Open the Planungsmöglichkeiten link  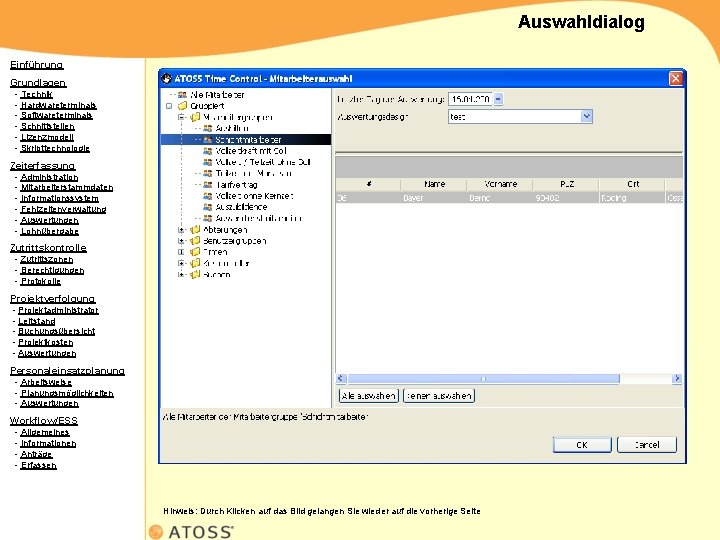67,393
